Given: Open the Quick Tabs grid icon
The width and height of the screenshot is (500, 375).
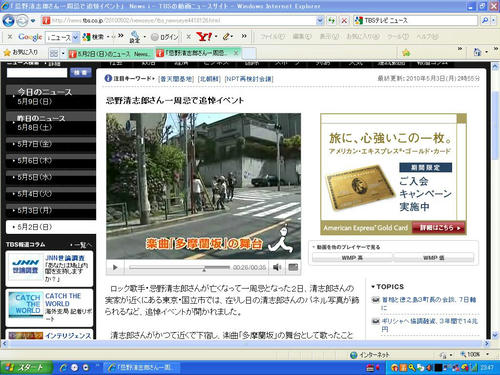Looking at the screenshot, I should click(x=53, y=53).
